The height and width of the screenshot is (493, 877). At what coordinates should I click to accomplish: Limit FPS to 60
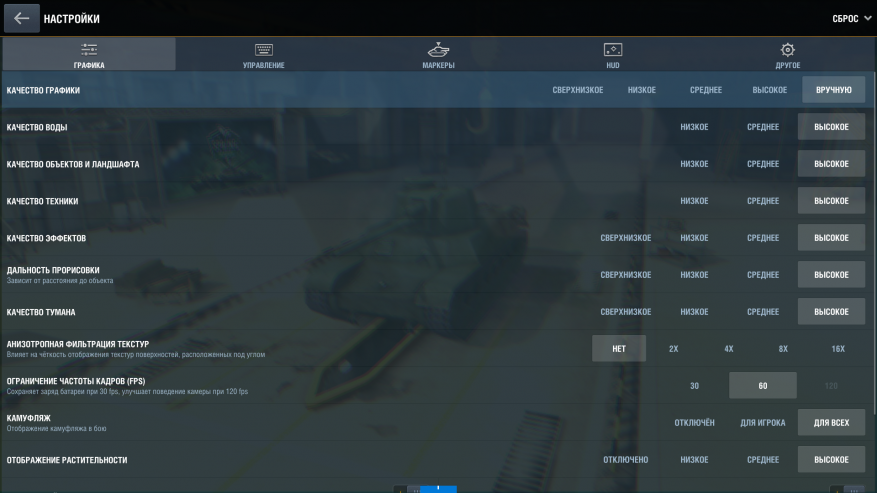(763, 386)
